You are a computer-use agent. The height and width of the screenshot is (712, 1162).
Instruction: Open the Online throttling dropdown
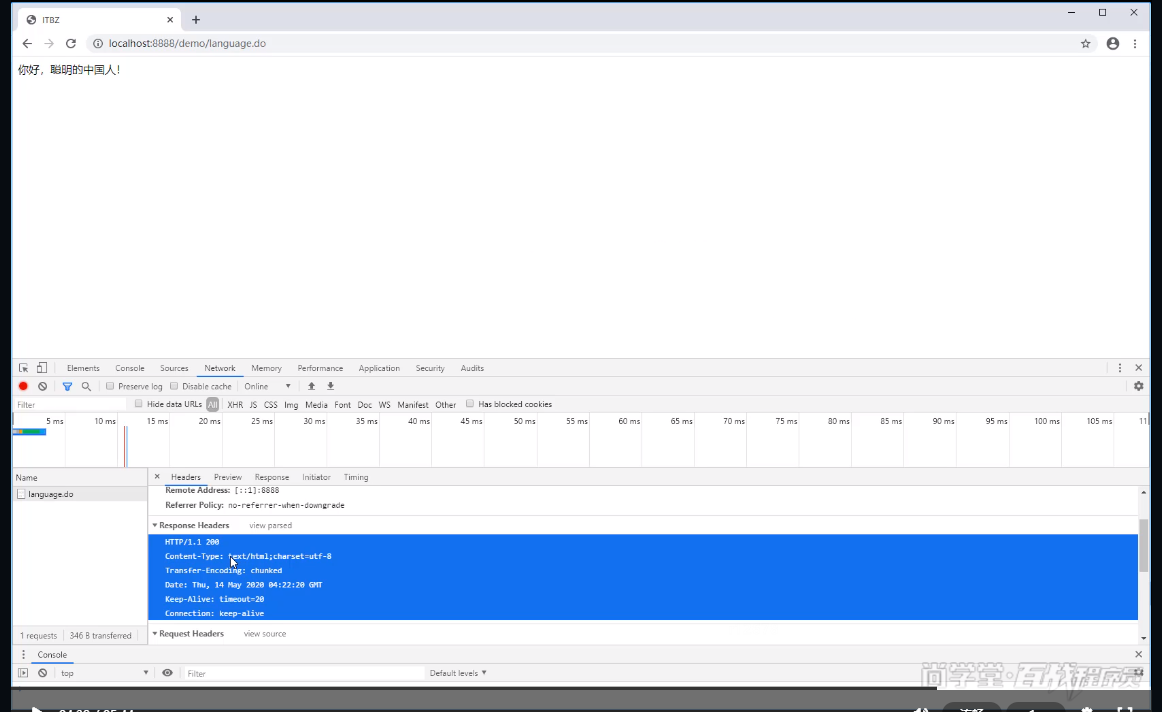tap(268, 386)
